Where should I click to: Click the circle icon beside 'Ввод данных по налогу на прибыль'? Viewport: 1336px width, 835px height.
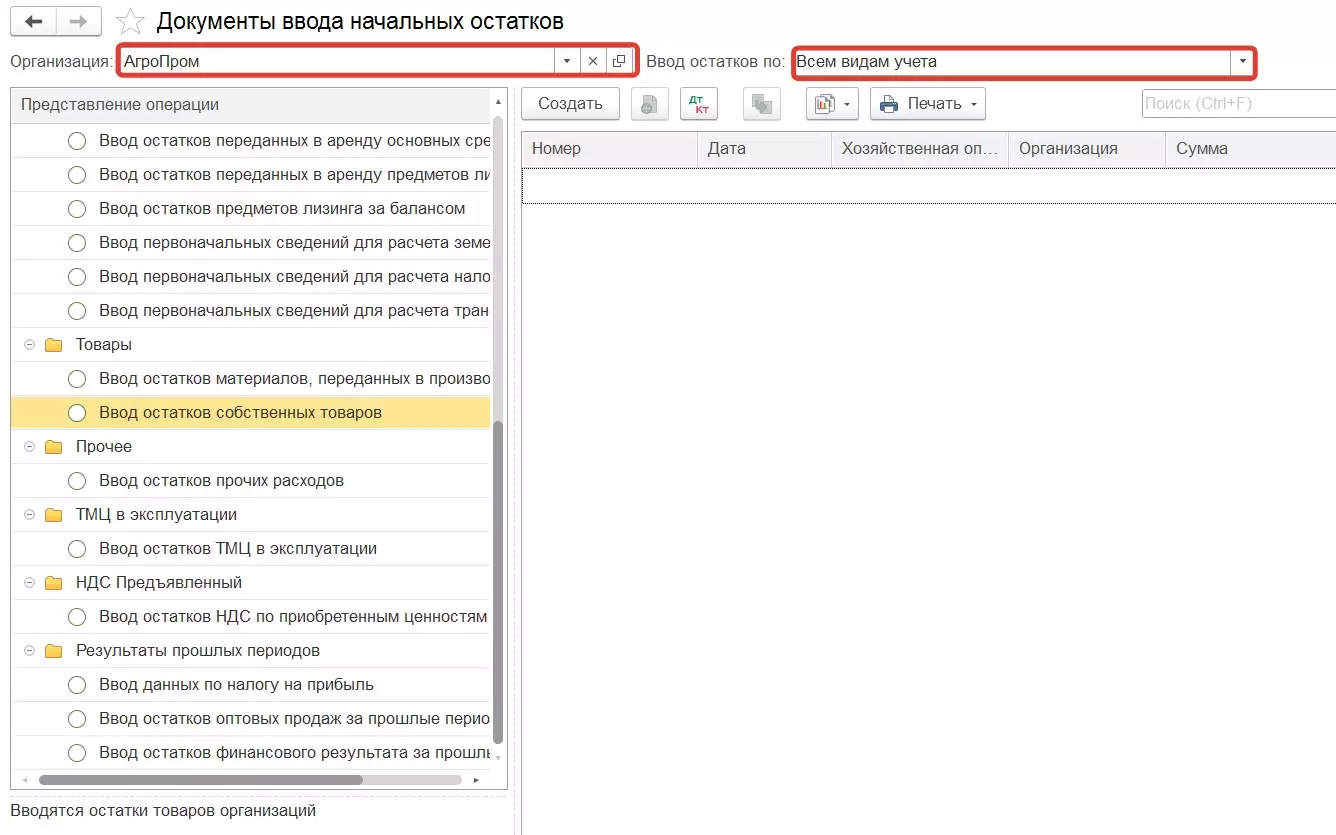coord(77,685)
